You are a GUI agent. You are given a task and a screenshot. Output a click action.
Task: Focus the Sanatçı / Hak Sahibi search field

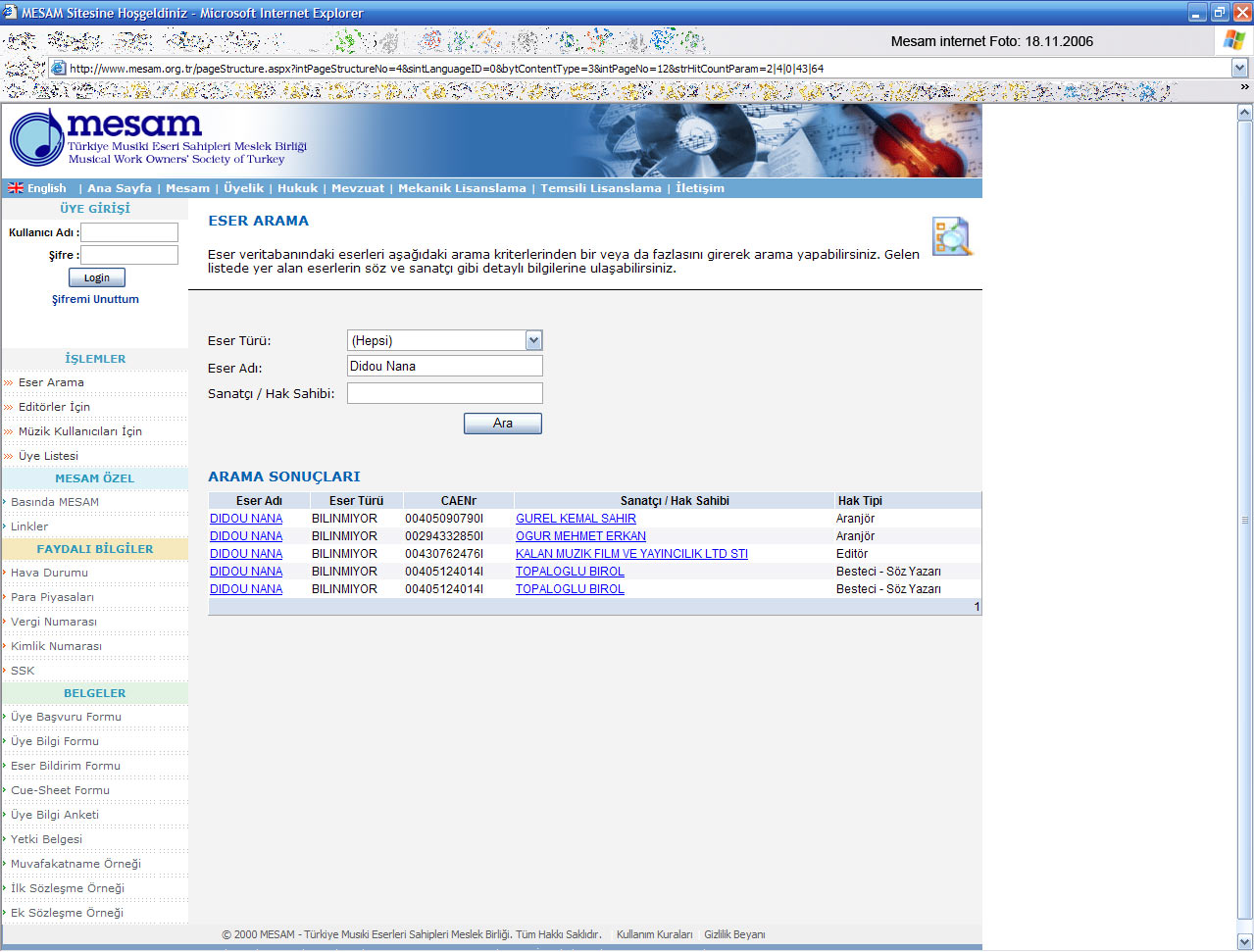[445, 393]
